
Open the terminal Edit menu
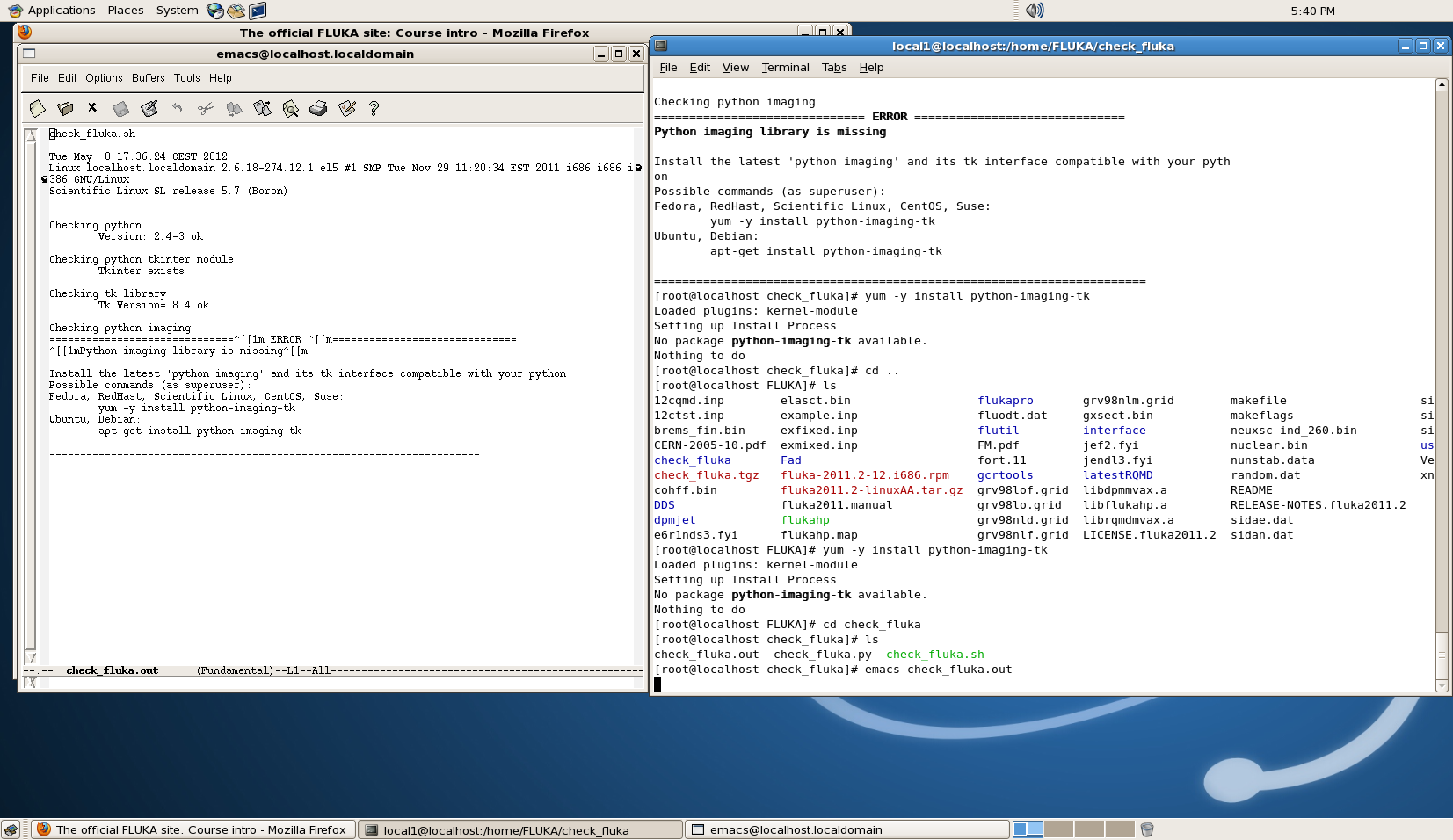tap(700, 68)
